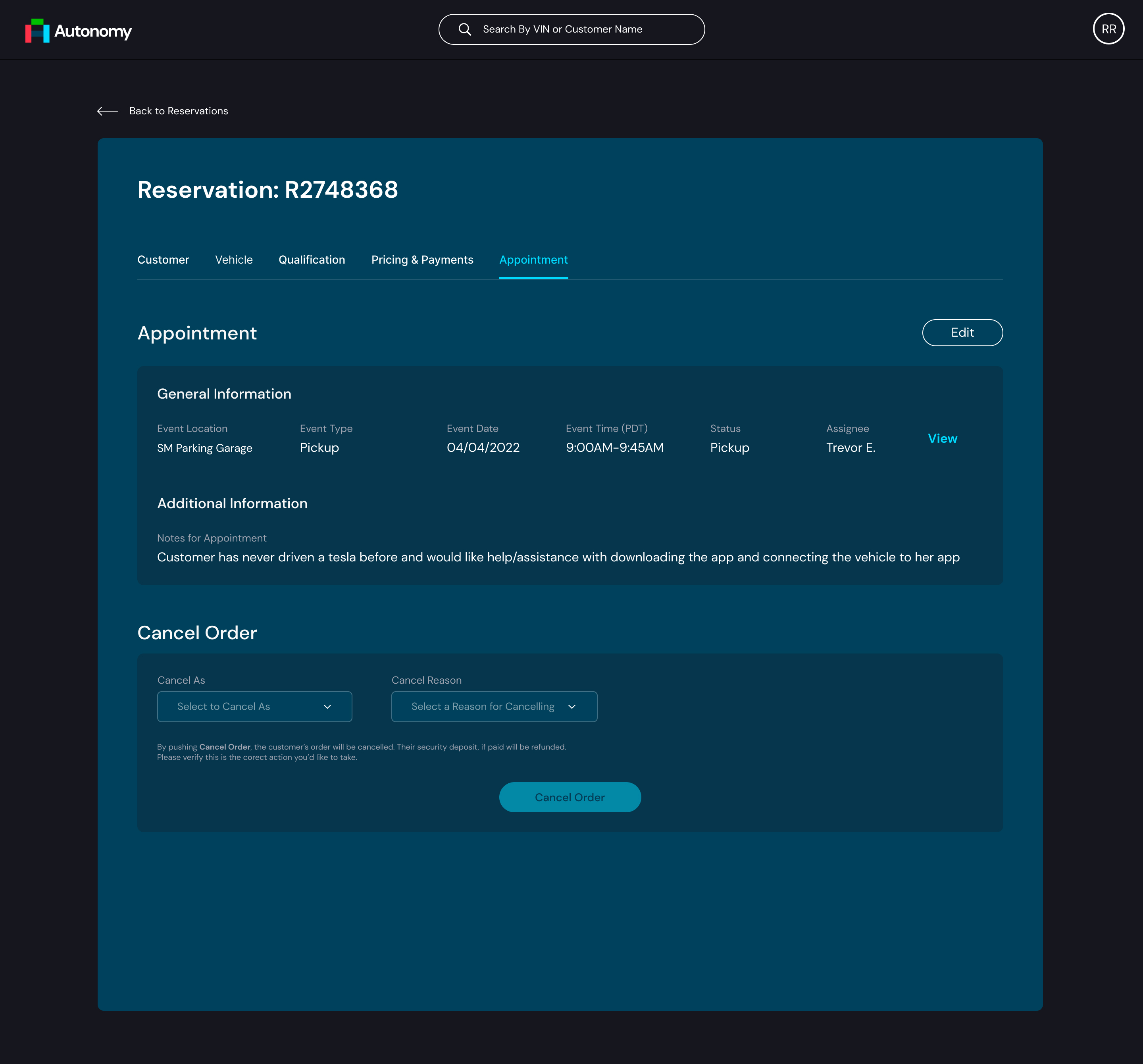
Task: Open the RR user avatar menu
Action: [1108, 29]
